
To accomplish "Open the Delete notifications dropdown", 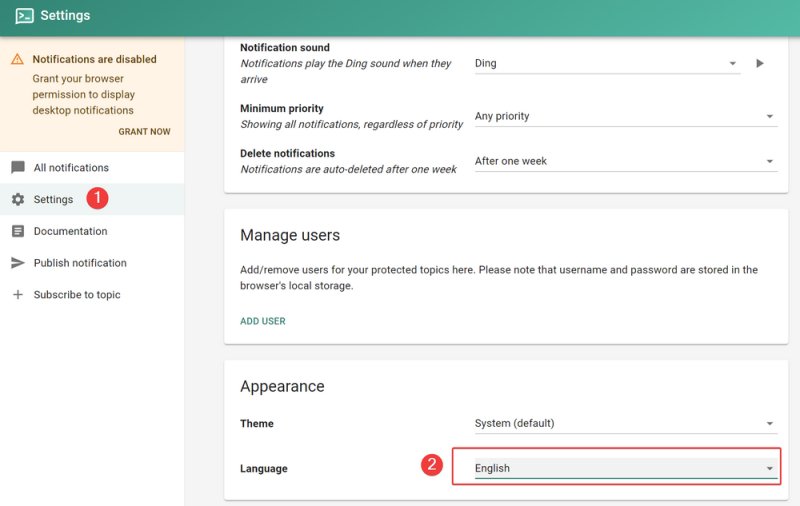I will tap(626, 161).
